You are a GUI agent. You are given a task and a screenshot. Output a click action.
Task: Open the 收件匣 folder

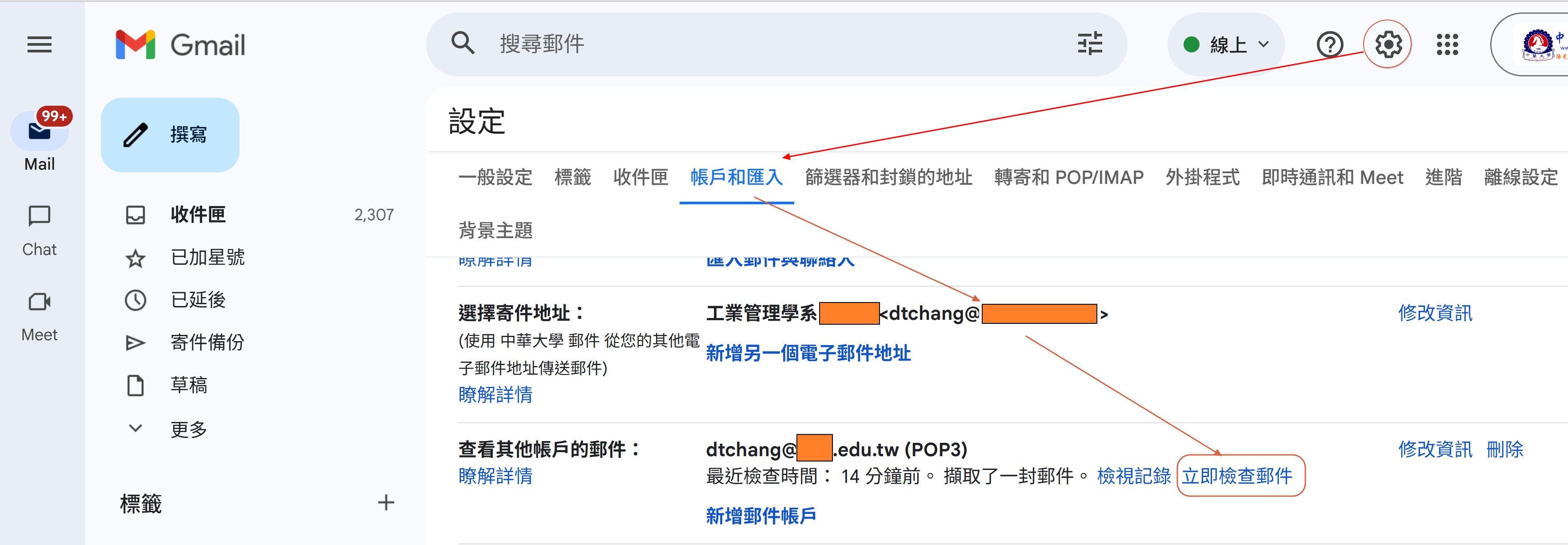[x=198, y=214]
